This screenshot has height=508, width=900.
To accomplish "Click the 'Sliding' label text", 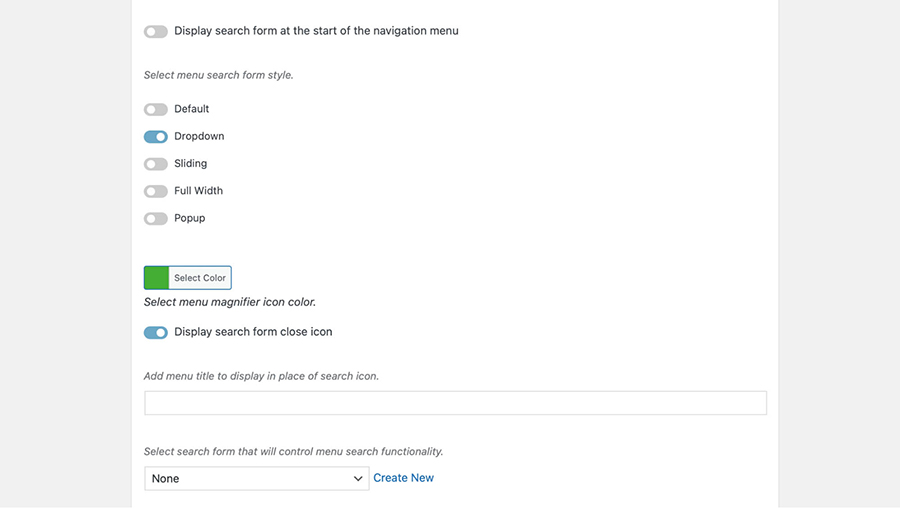I will pos(191,164).
